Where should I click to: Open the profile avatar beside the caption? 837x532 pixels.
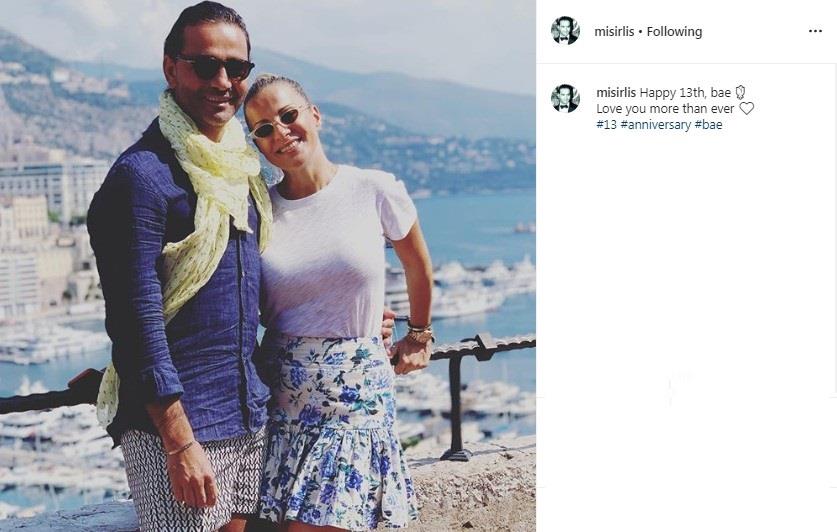point(565,98)
